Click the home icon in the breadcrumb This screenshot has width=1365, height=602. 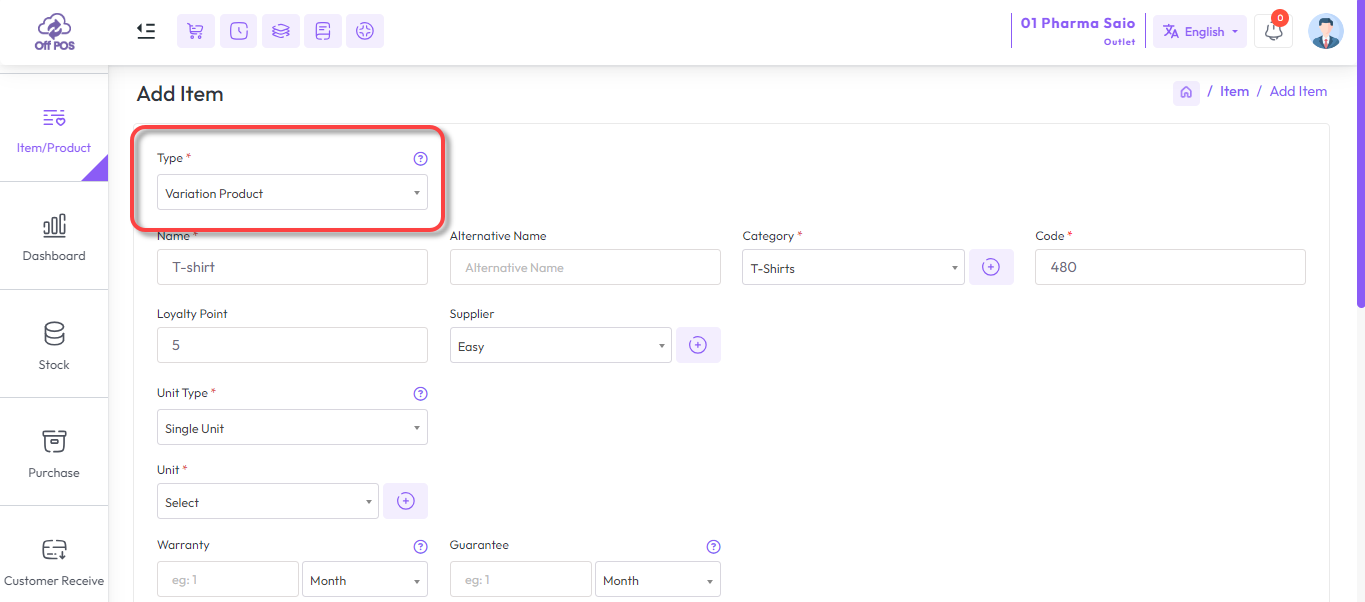(x=1186, y=92)
